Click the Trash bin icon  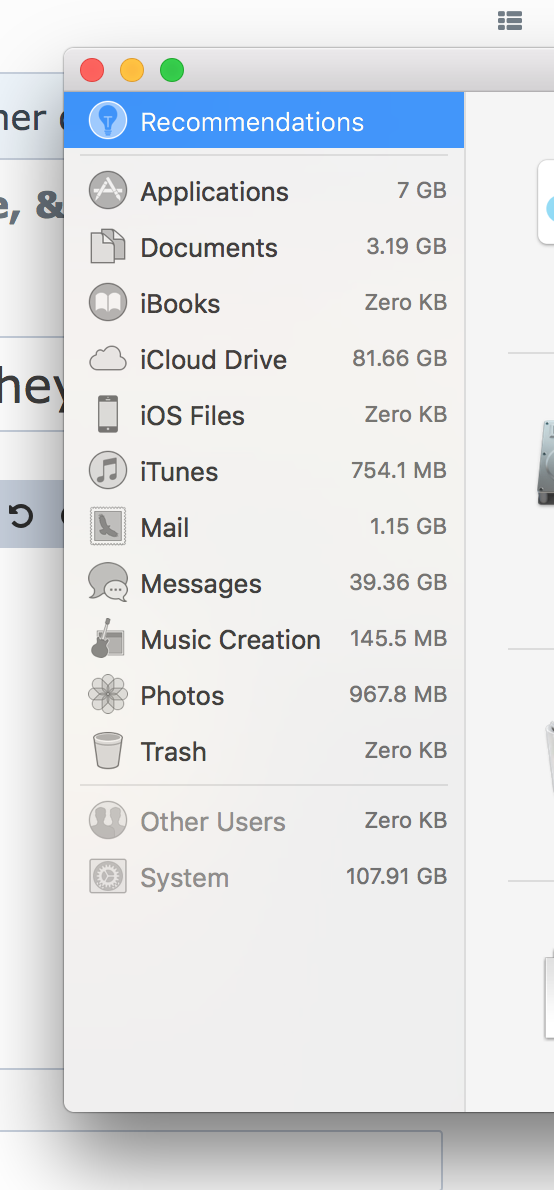pos(107,751)
